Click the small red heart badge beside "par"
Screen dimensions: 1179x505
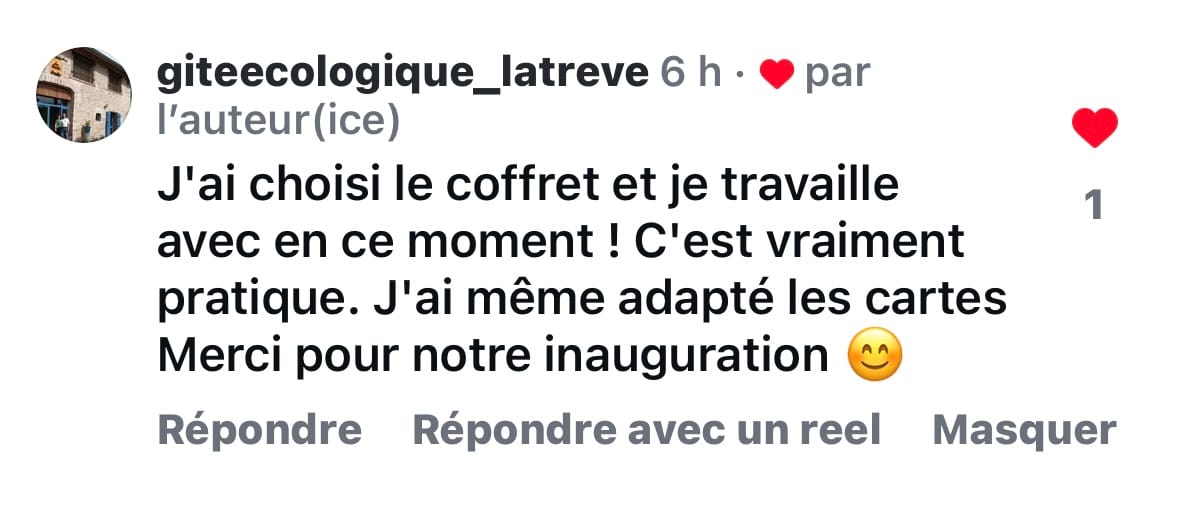[x=776, y=73]
